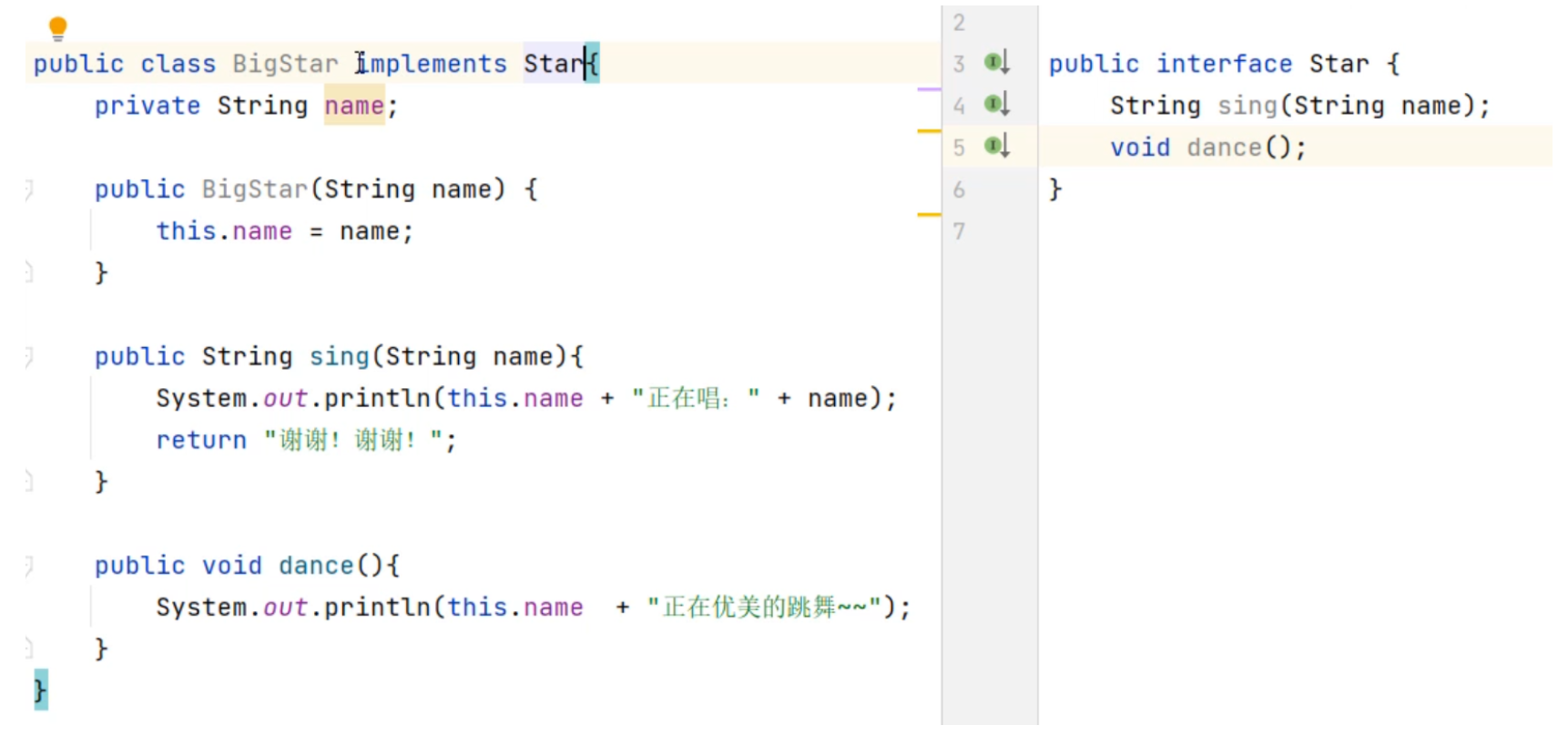
Task: Click the class name BigStar in the declaration
Action: pos(285,64)
